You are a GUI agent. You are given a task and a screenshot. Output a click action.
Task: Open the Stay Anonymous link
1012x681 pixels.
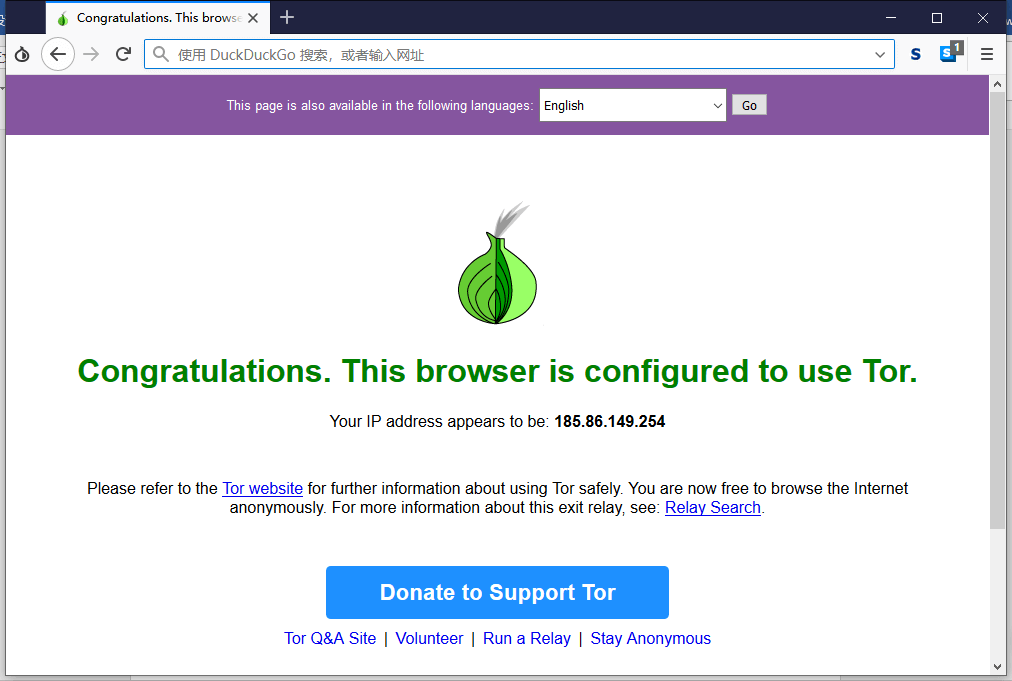tap(651, 638)
